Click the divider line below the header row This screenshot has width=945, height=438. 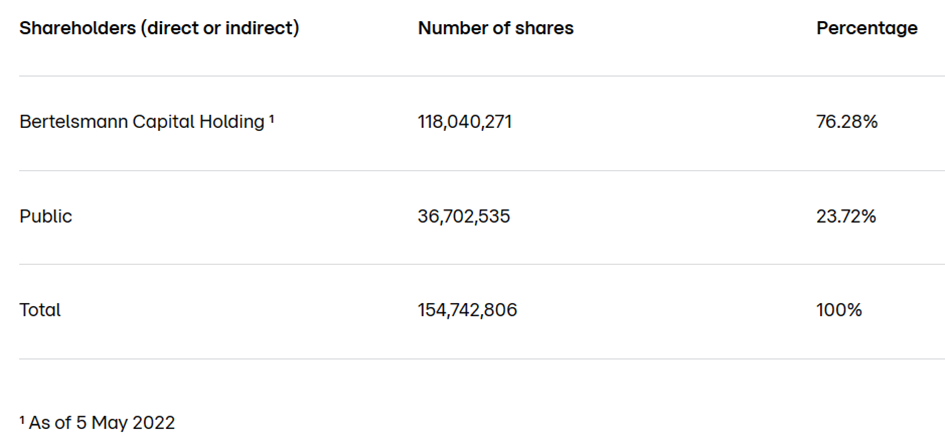(x=480, y=76)
